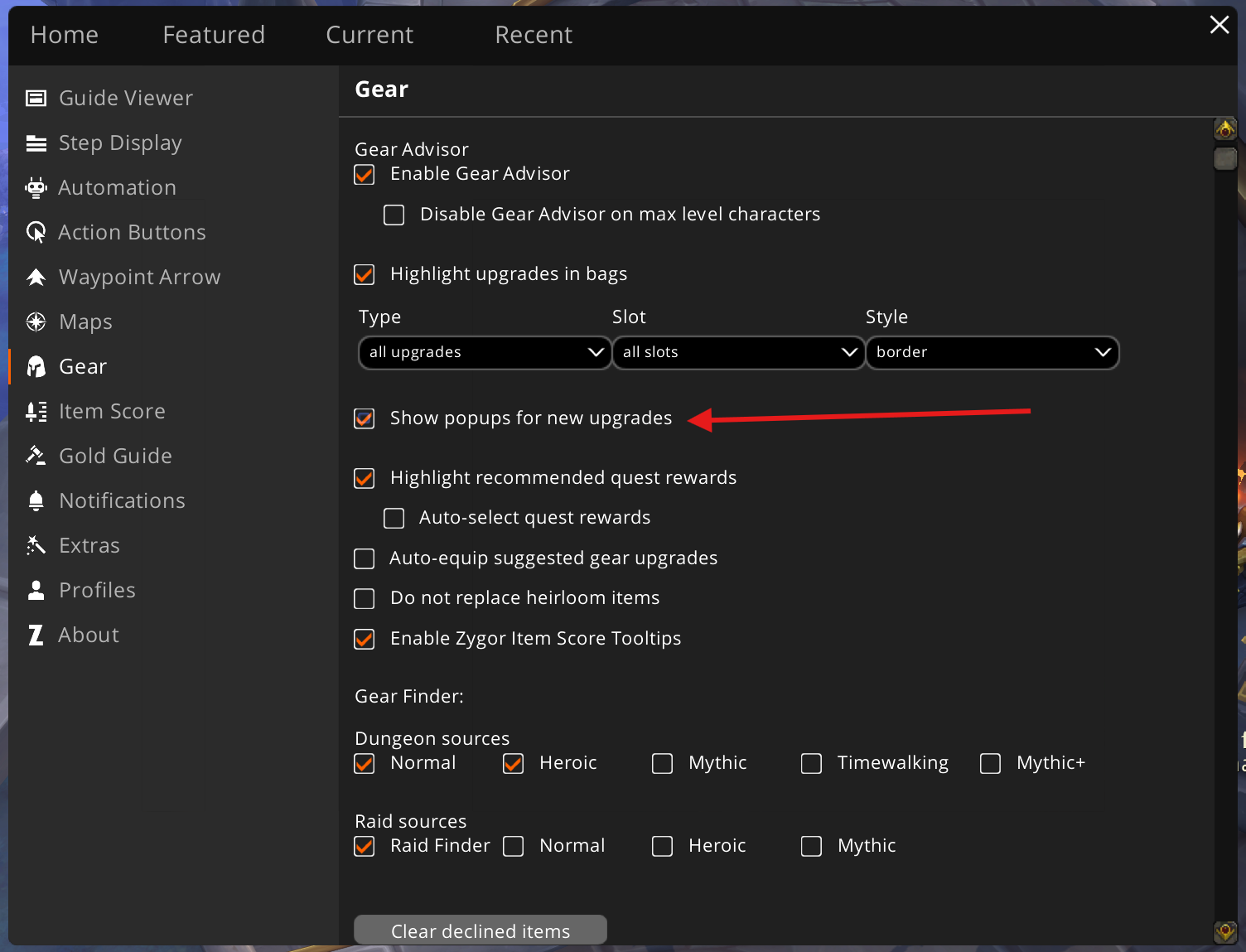Click the Guide Viewer sidebar icon
This screenshot has height=952, width=1246.
[36, 99]
